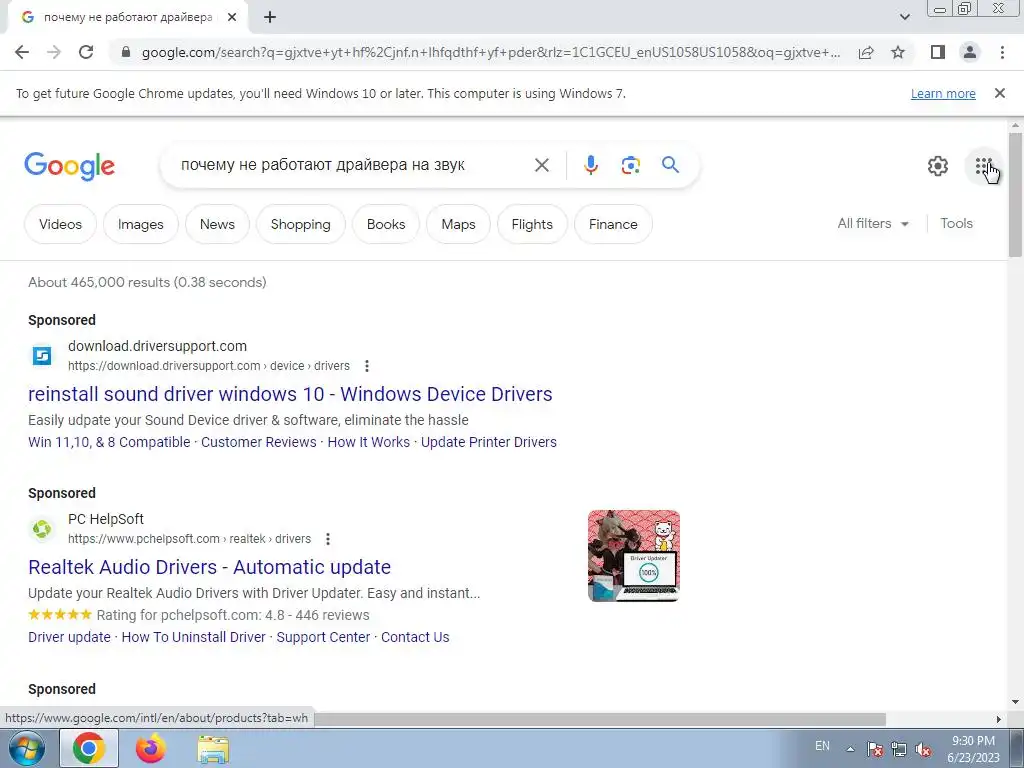Switch to the Books results tab
The image size is (1024, 768).
click(x=386, y=224)
